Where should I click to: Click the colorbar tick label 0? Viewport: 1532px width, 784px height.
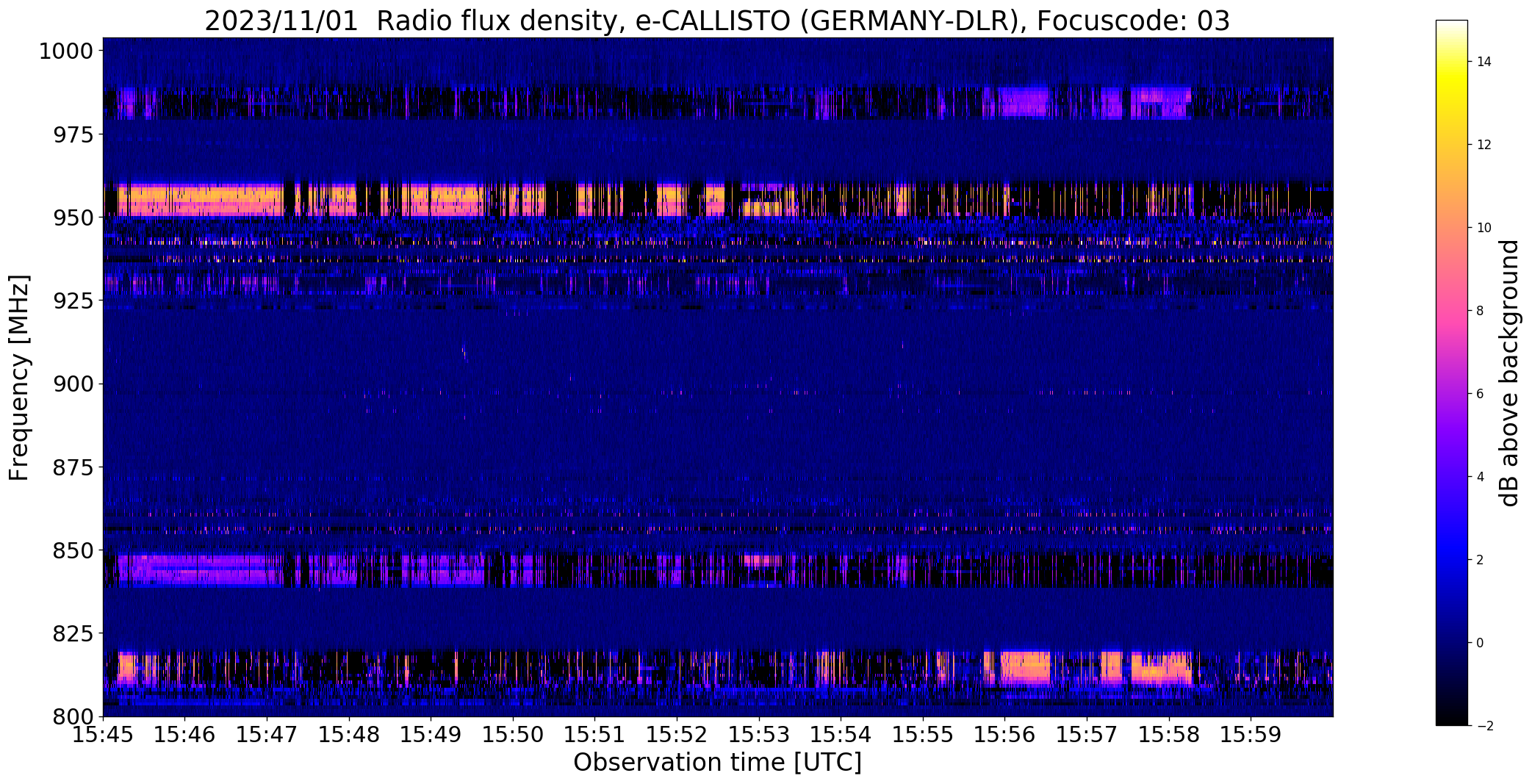[1481, 643]
